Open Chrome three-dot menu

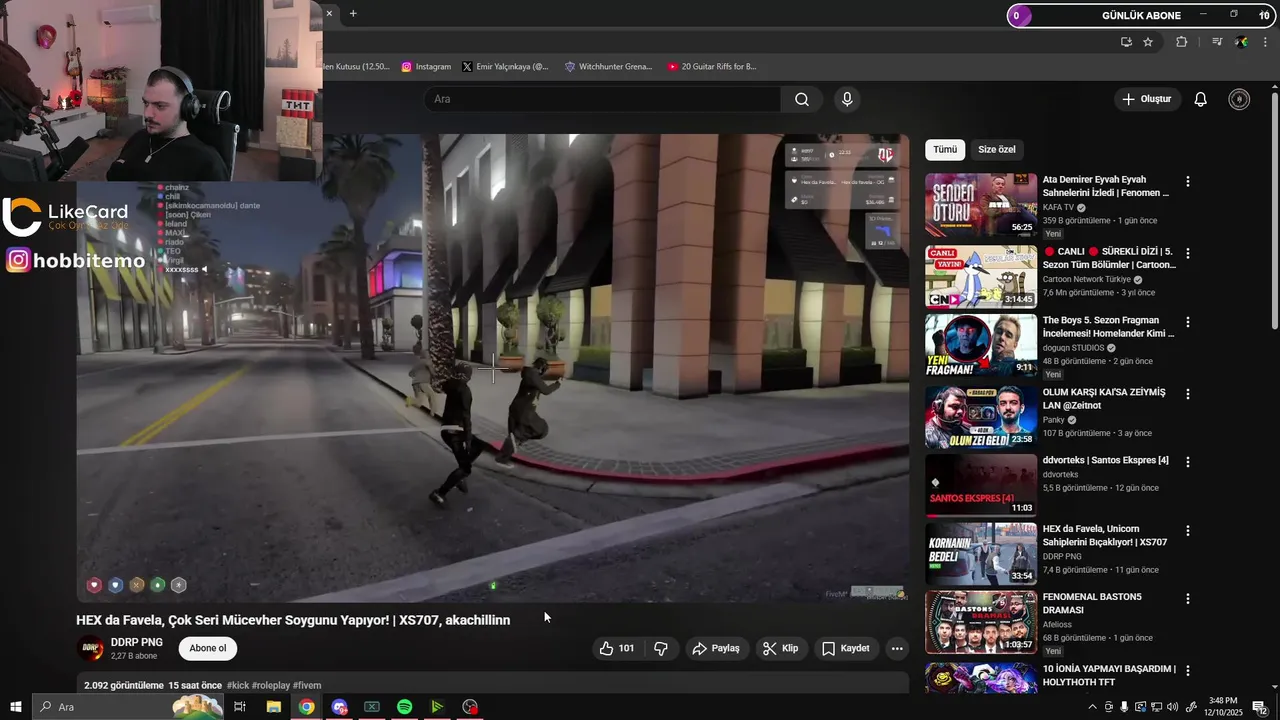1266,42
